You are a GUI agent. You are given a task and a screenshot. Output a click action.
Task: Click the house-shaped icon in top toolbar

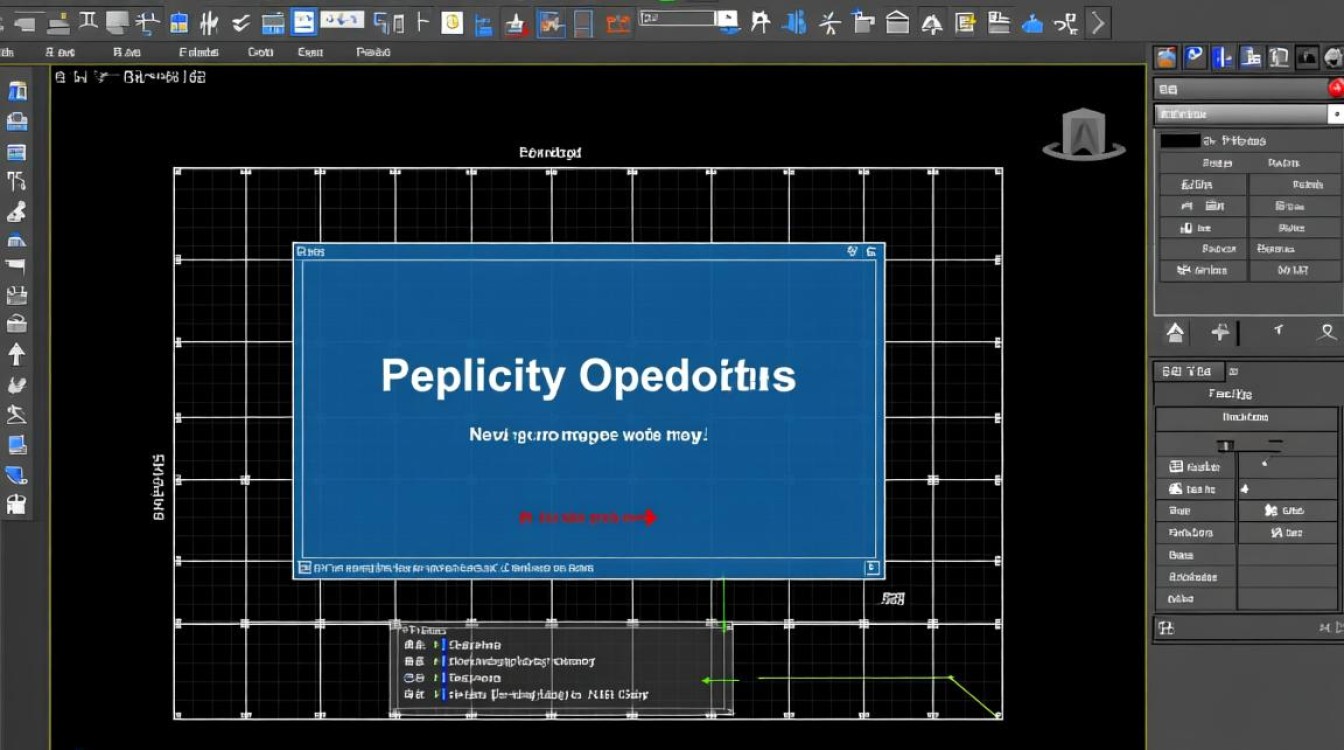pos(897,22)
